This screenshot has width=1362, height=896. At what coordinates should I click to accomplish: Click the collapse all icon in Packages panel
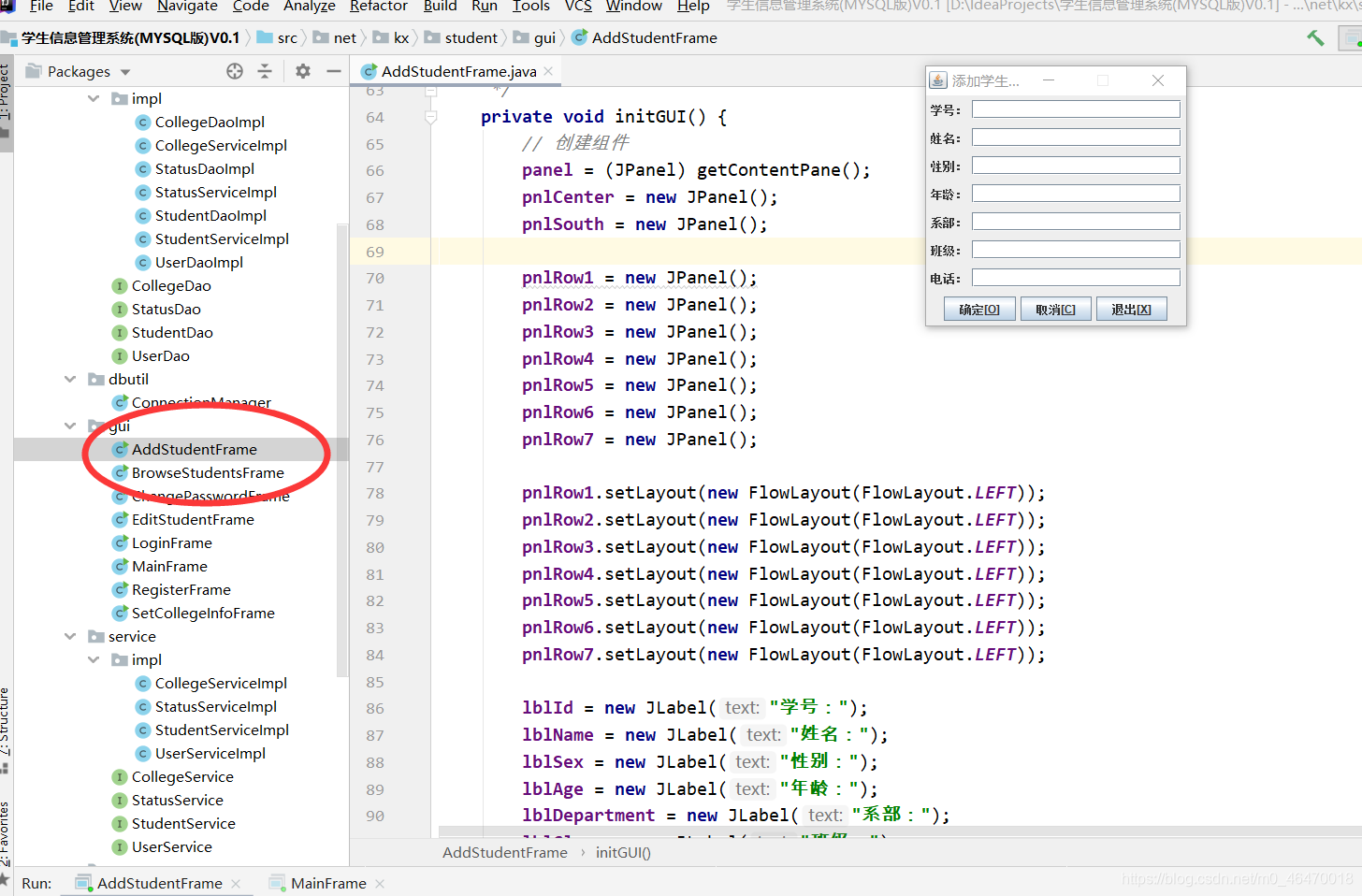coord(265,71)
